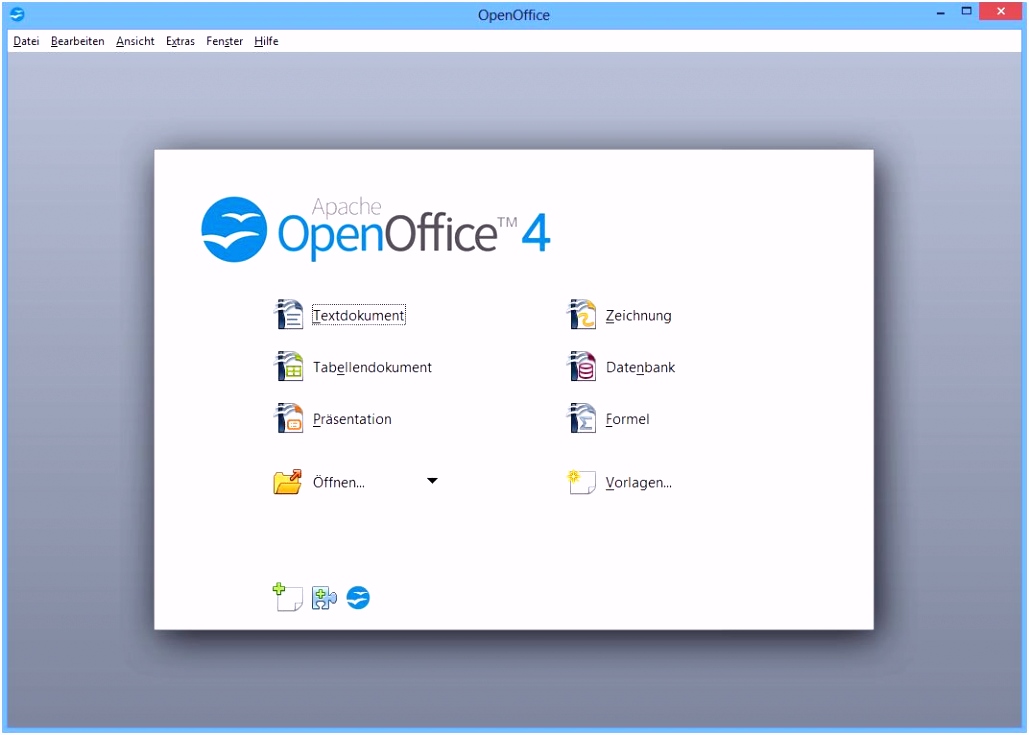Start a new Präsentation
The image size is (1029, 735).
352,419
